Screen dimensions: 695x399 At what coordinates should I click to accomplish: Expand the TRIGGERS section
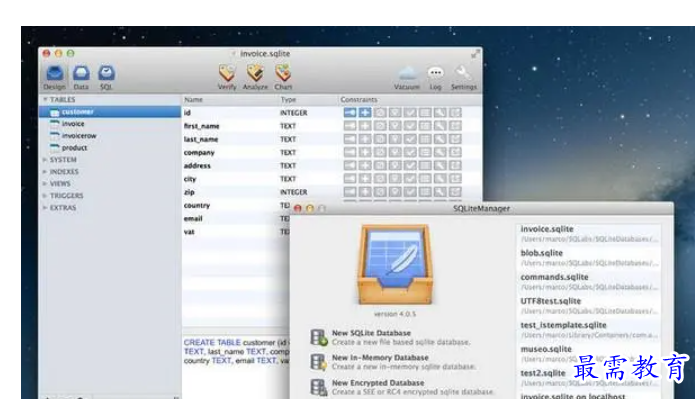pos(45,196)
